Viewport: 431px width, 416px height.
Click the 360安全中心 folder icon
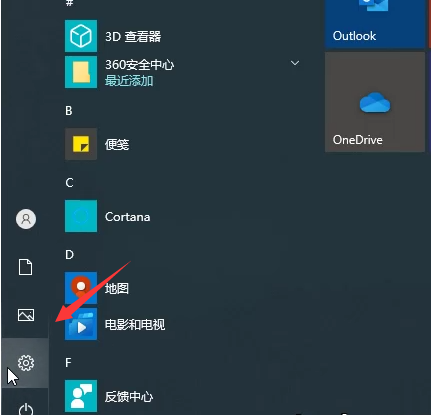tap(81, 72)
